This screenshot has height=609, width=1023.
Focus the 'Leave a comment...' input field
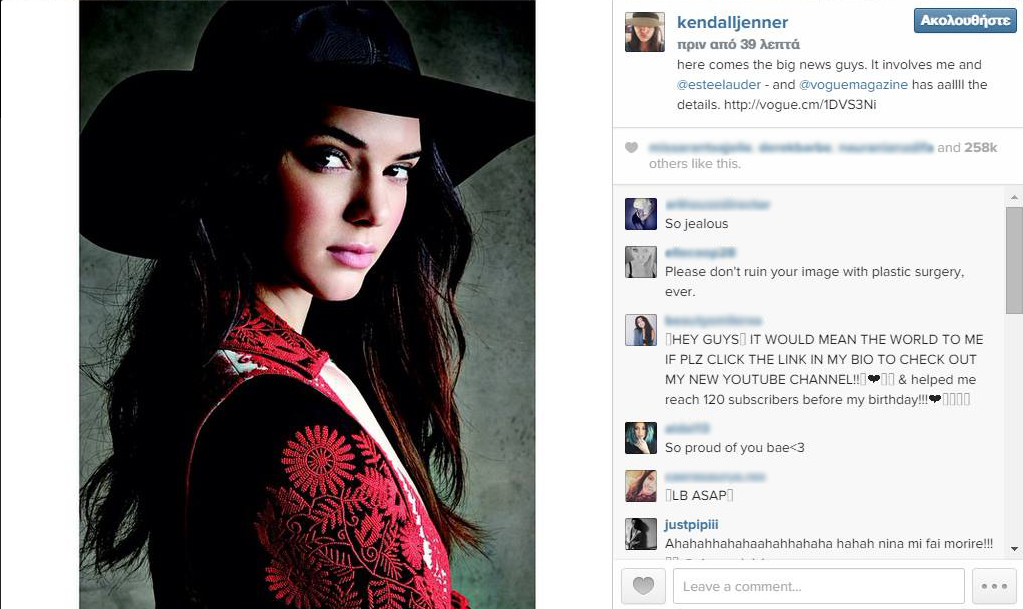point(819,586)
